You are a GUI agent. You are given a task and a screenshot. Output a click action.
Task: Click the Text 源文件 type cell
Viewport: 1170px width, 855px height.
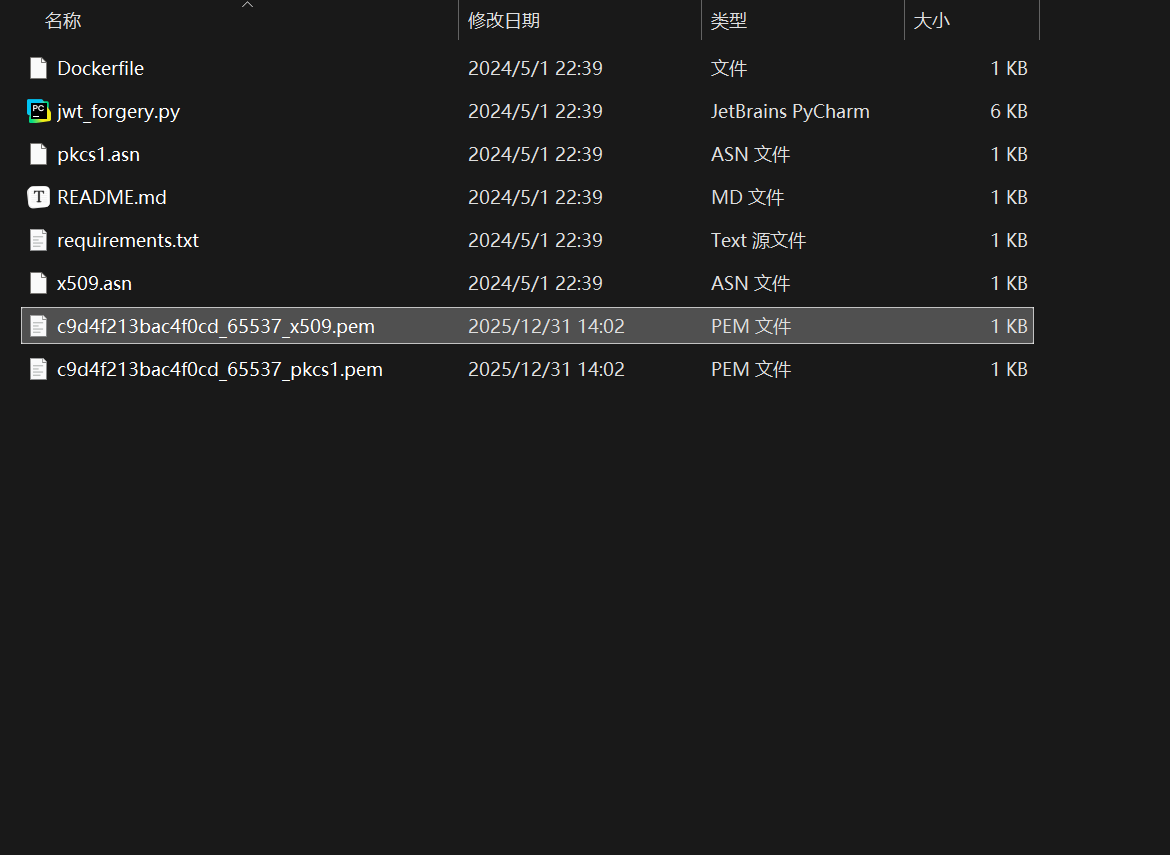(758, 240)
